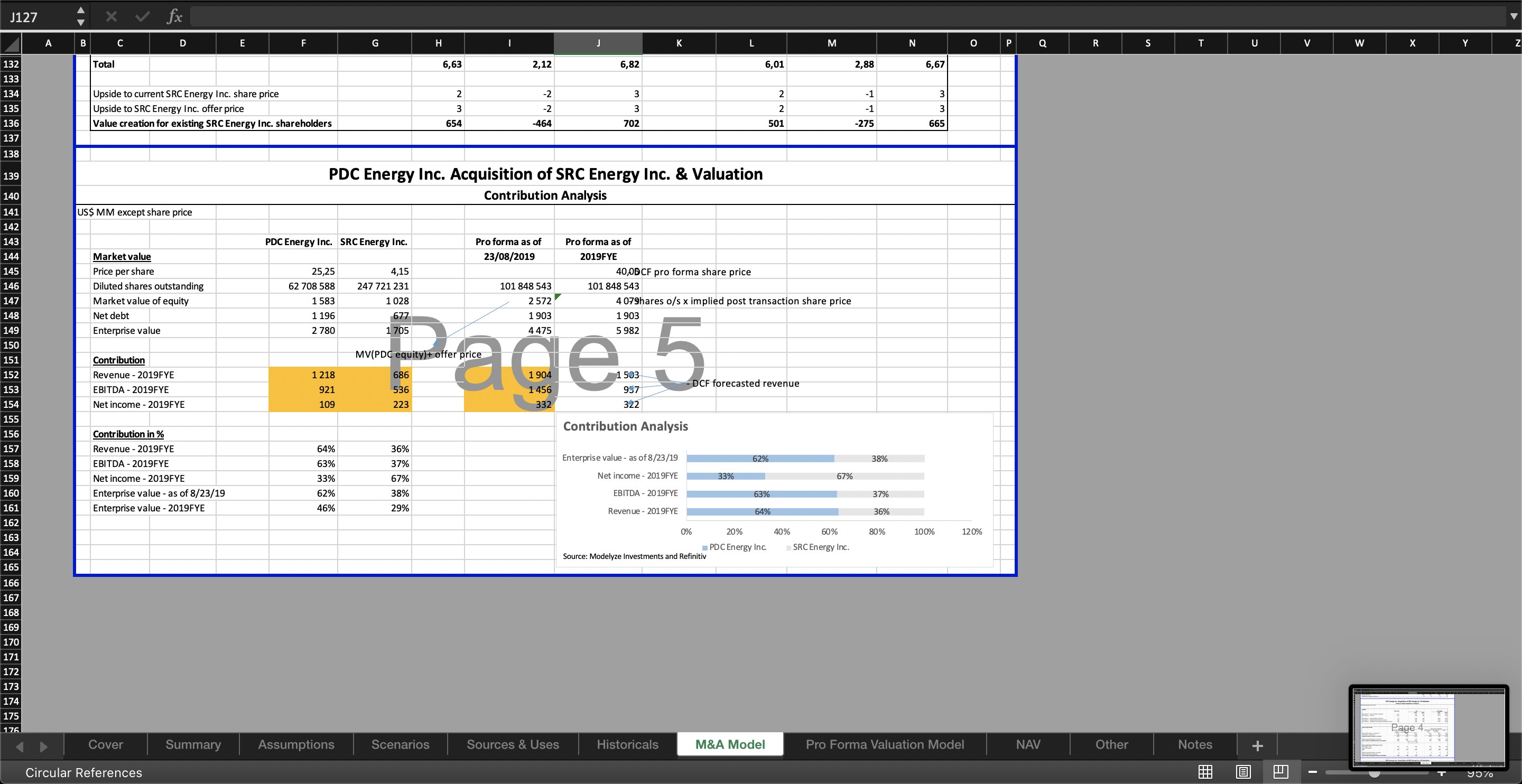Screen dimensions: 1522x784
Task: Open the Assumptions sheet tab
Action: (296, 744)
